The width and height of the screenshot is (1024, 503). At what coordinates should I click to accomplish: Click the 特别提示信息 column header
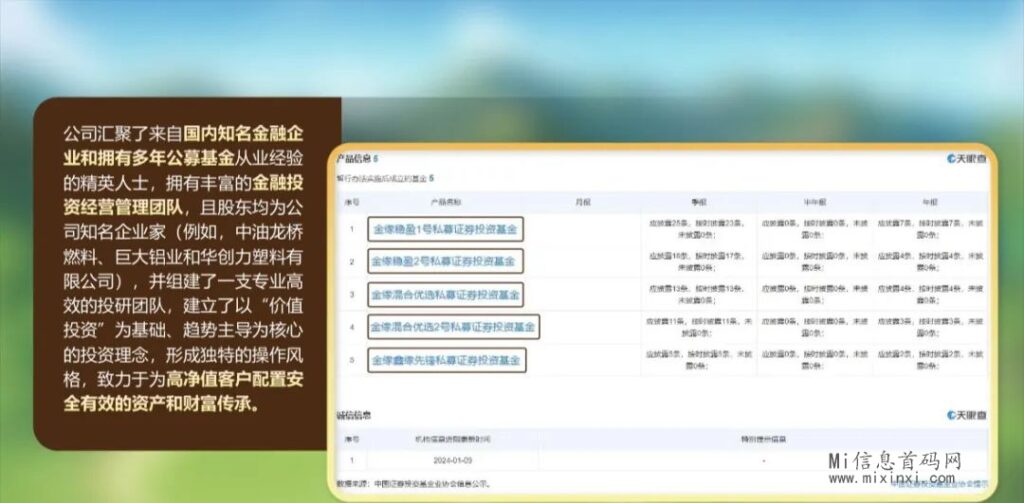pyautogui.click(x=765, y=438)
